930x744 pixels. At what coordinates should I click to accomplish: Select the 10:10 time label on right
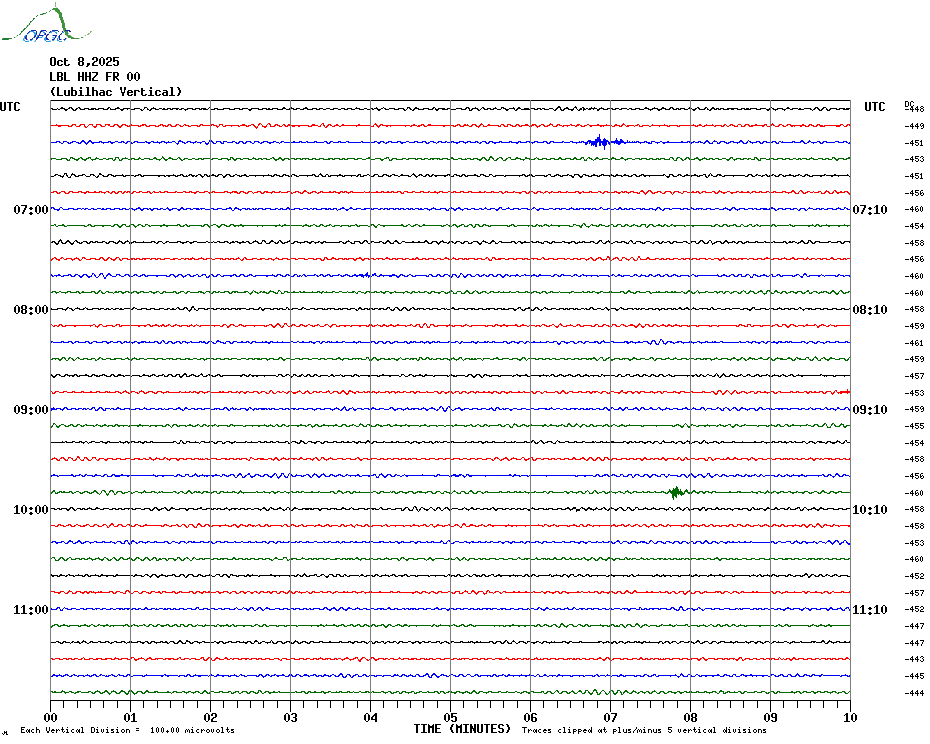pyautogui.click(x=868, y=510)
